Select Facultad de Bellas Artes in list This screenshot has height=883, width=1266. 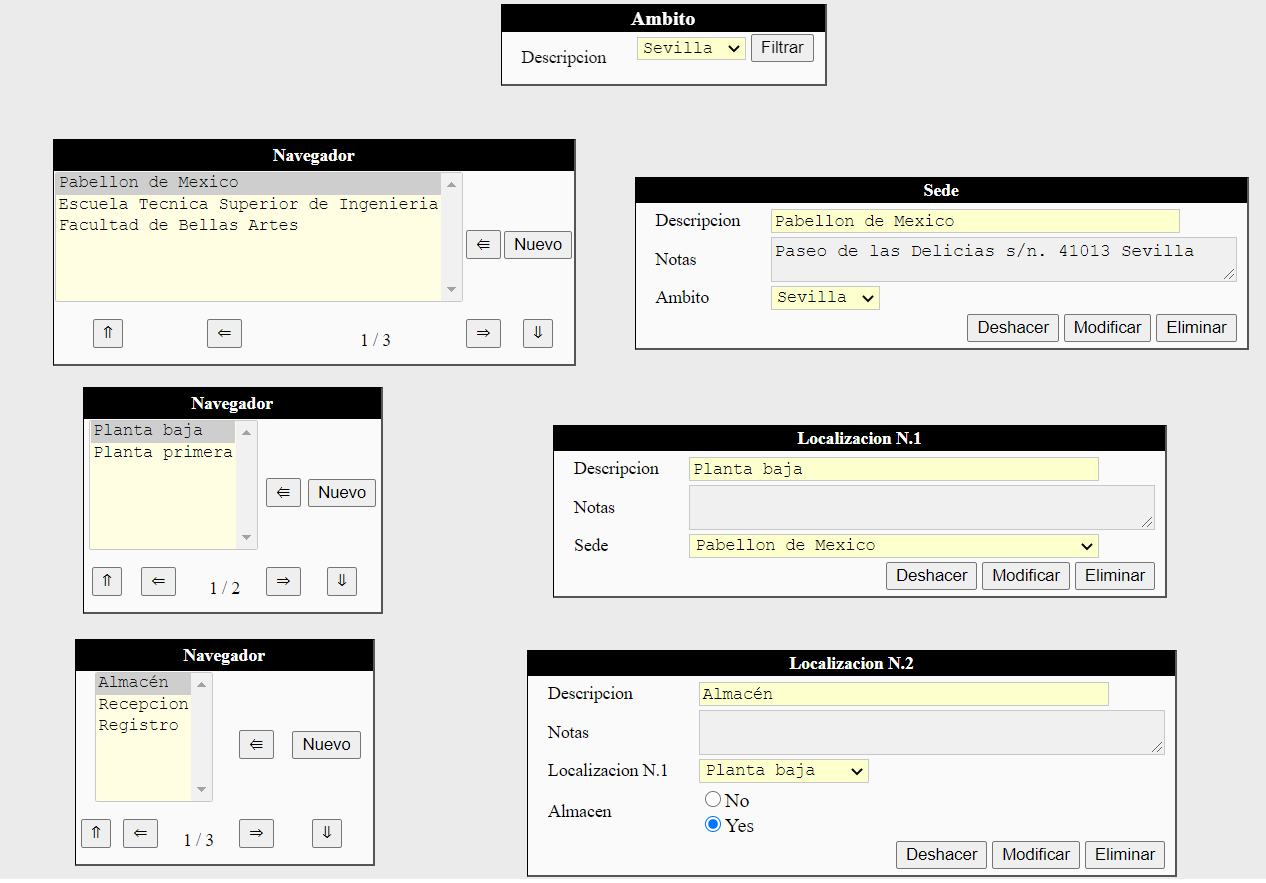click(178, 226)
